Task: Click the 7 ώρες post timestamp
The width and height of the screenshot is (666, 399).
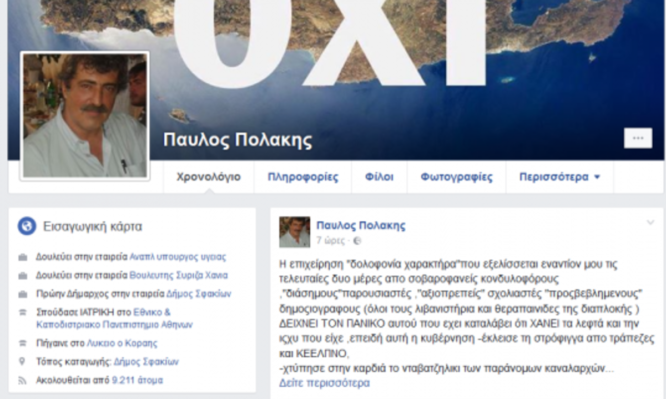Action: [331, 241]
